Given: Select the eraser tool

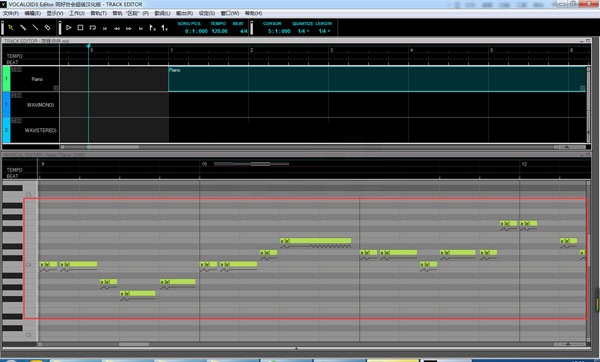Looking at the screenshot, I should 47,28.
